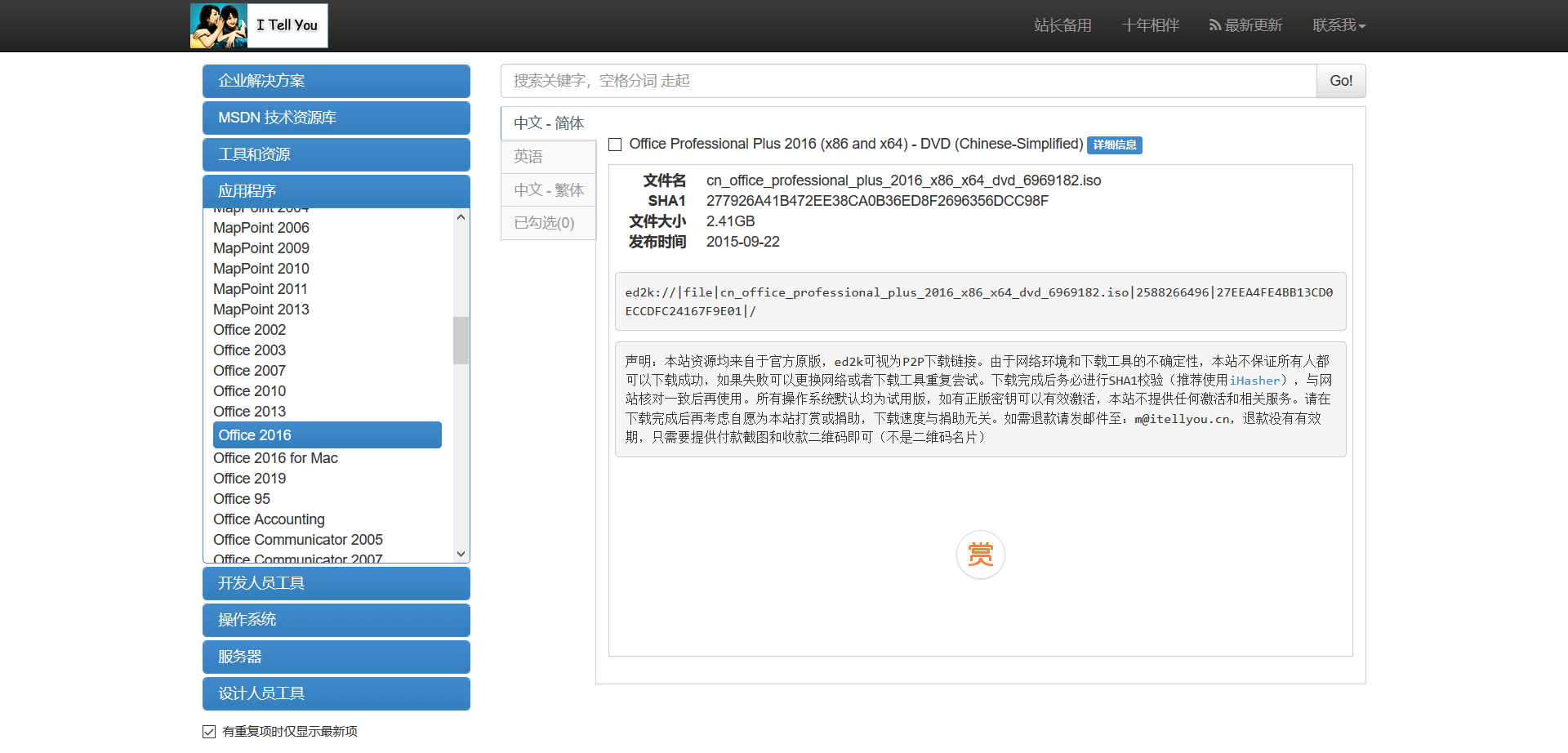The width and height of the screenshot is (1568, 753).
Task: Click the file size value 2.41GB
Action: click(x=731, y=221)
